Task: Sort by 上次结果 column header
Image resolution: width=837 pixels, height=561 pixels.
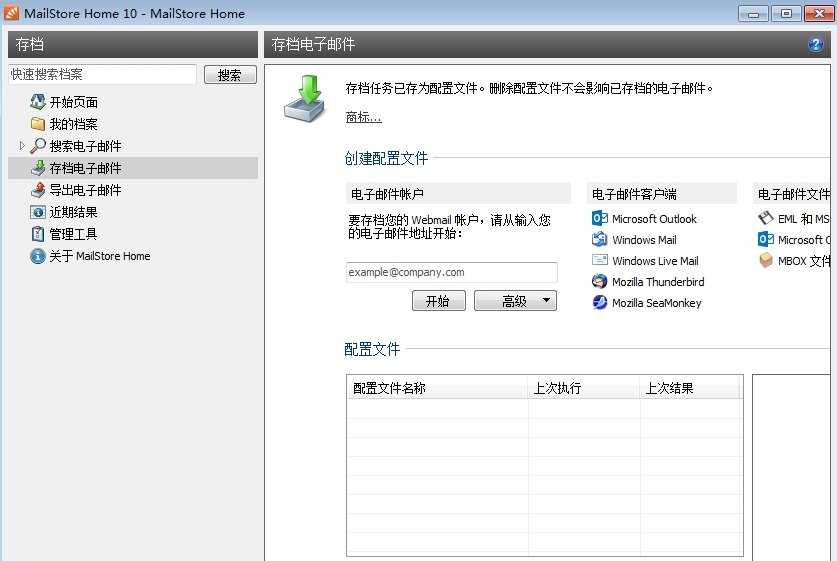Action: (690, 388)
